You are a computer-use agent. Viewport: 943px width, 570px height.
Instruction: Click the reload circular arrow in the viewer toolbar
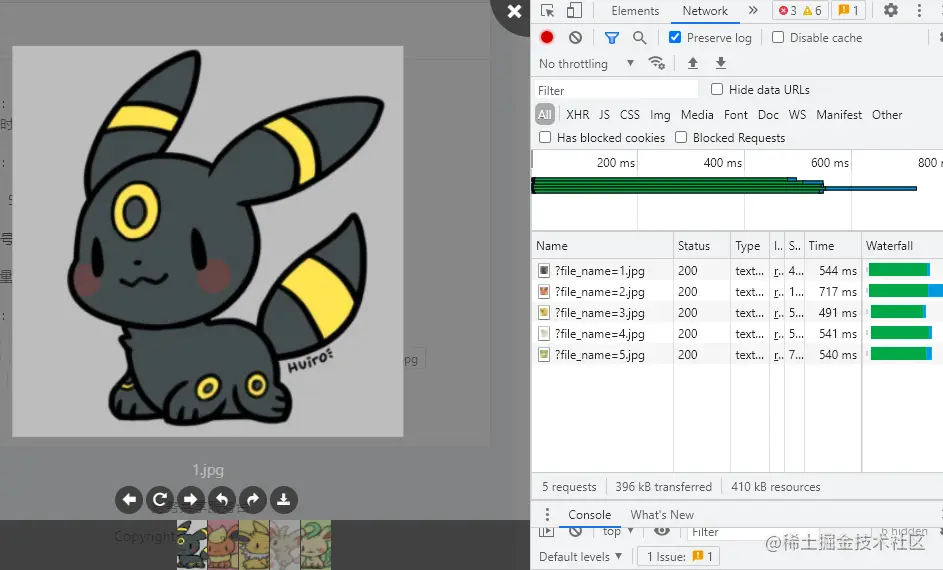click(159, 499)
